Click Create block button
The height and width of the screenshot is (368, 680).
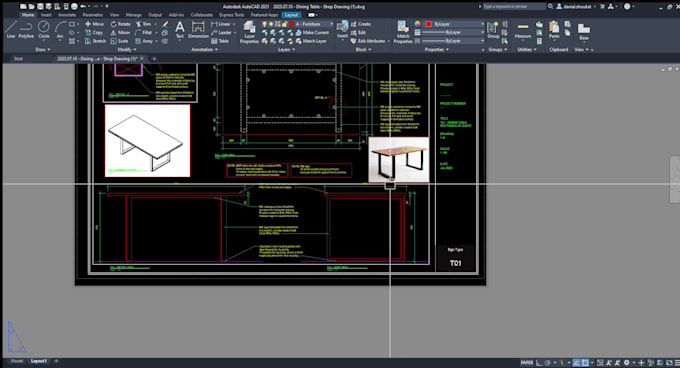coord(361,24)
